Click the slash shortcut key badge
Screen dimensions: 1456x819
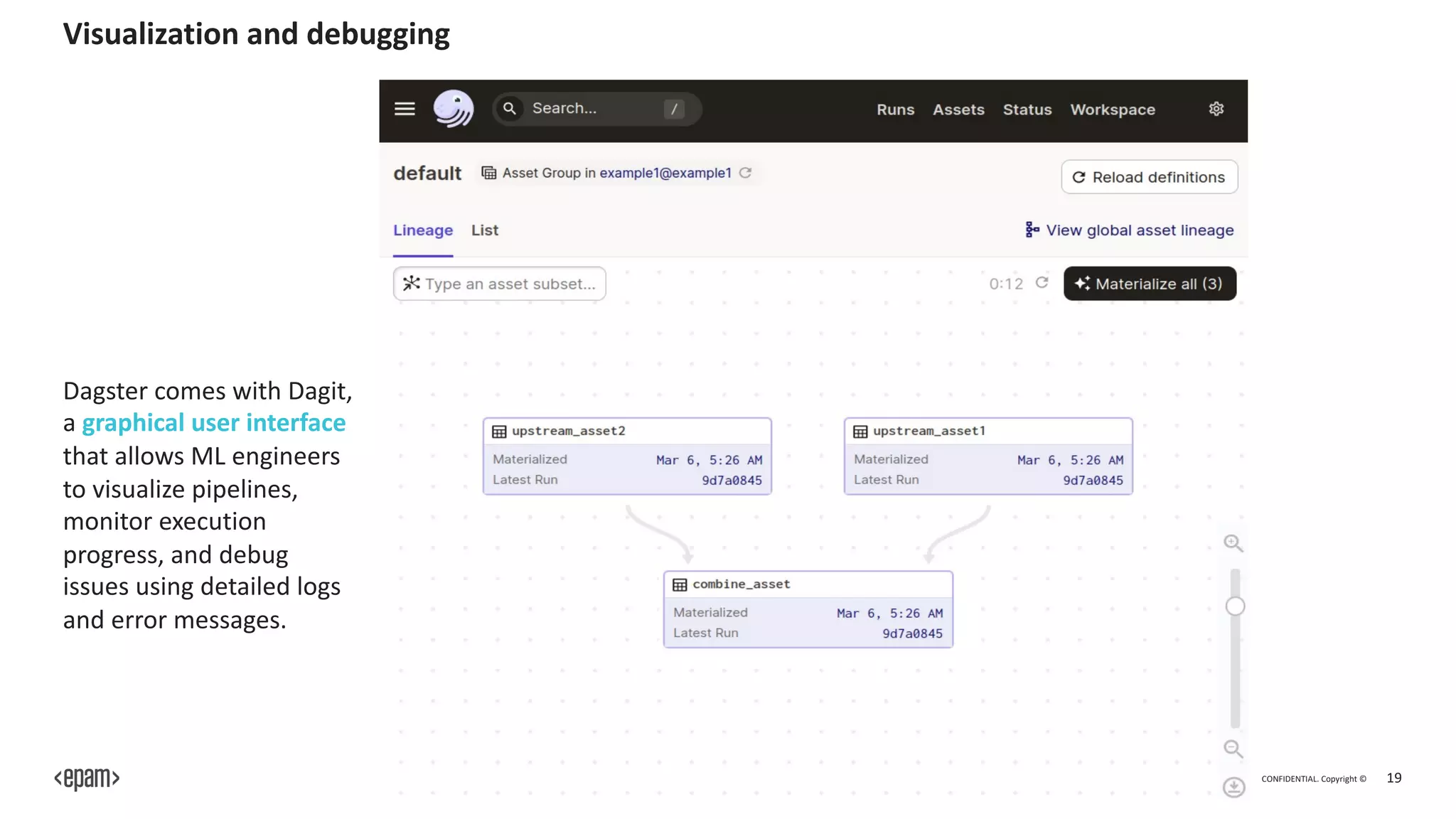(673, 109)
